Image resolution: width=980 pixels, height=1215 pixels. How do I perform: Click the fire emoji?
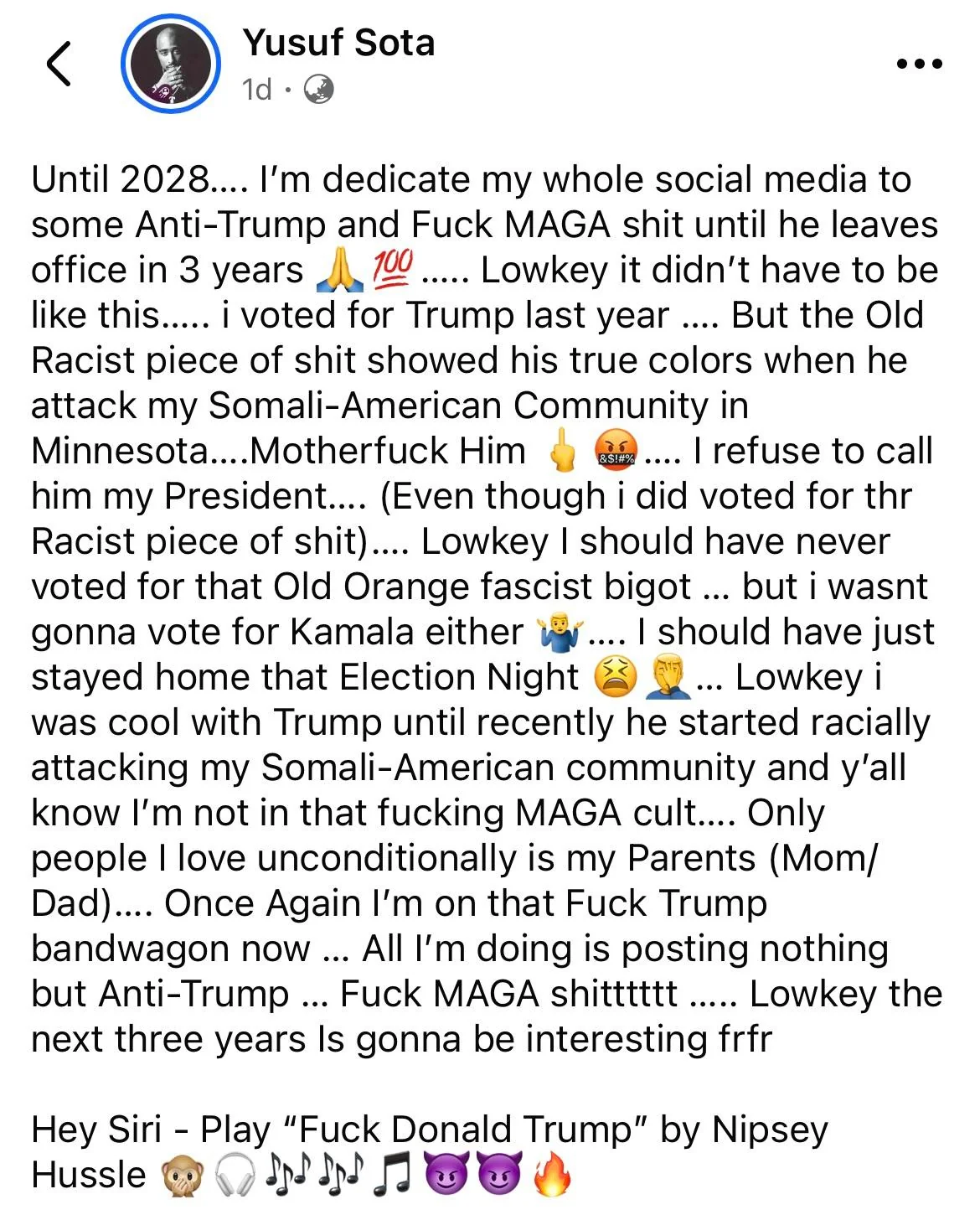tap(552, 1176)
